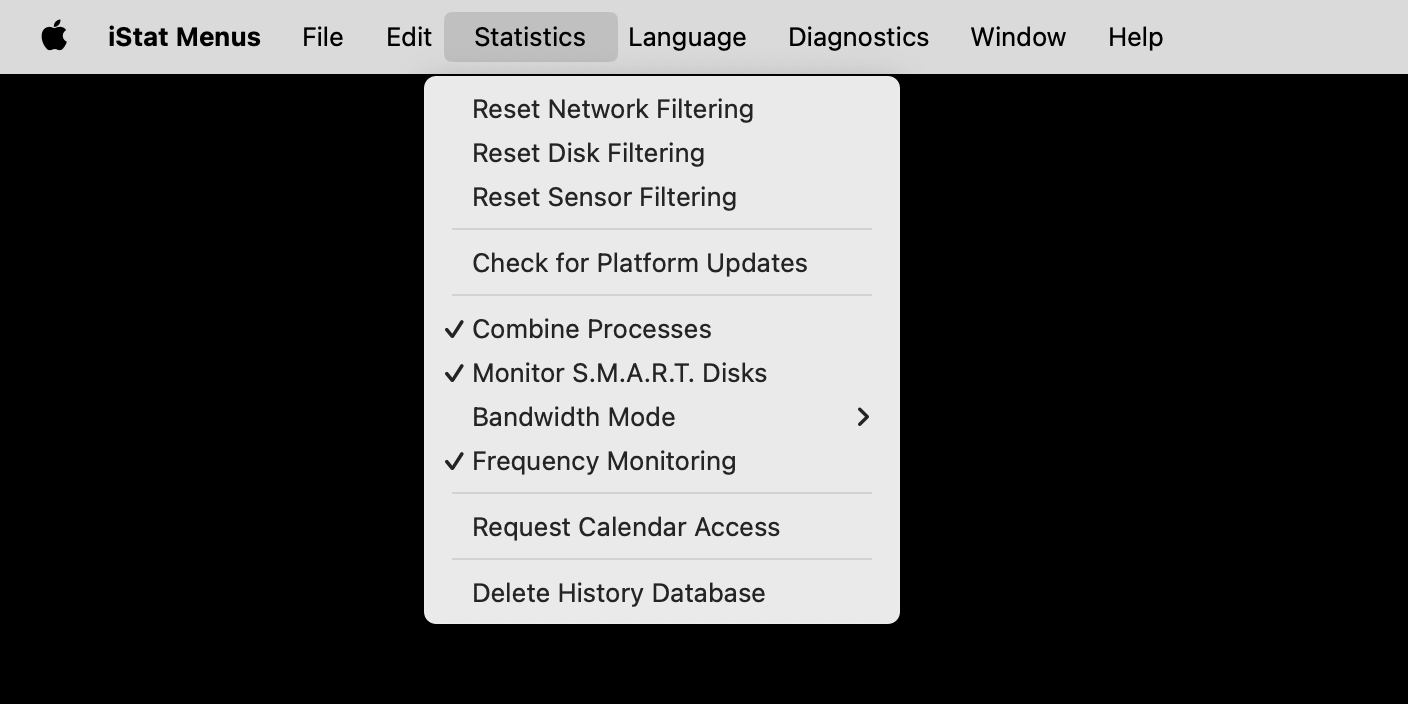Select Delete History Database
Viewport: 1408px width, 704px height.
pyautogui.click(x=662, y=593)
